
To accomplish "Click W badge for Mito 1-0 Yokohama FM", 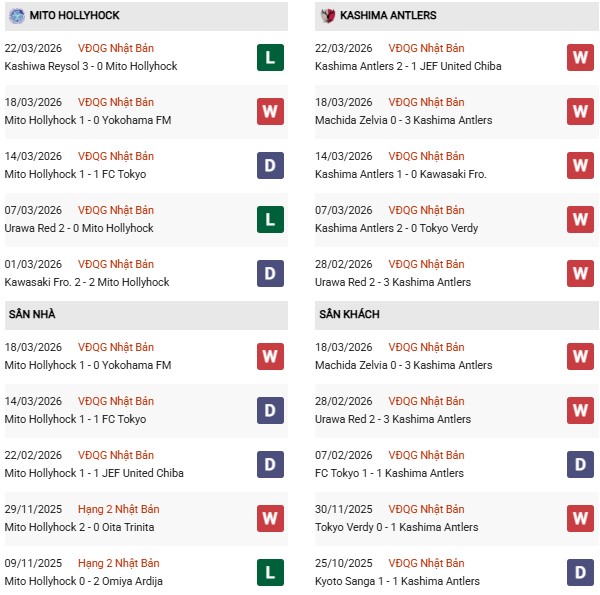I will pyautogui.click(x=270, y=111).
